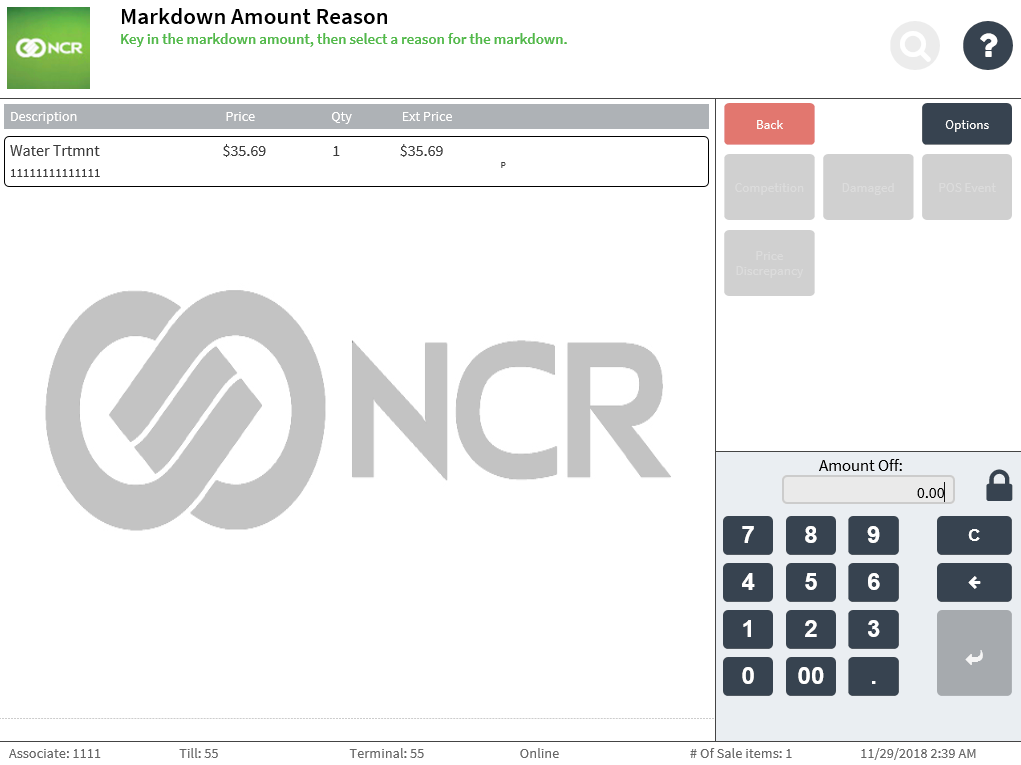Image resolution: width=1021 pixels, height=765 pixels.
Task: Open the Options button
Action: (967, 124)
